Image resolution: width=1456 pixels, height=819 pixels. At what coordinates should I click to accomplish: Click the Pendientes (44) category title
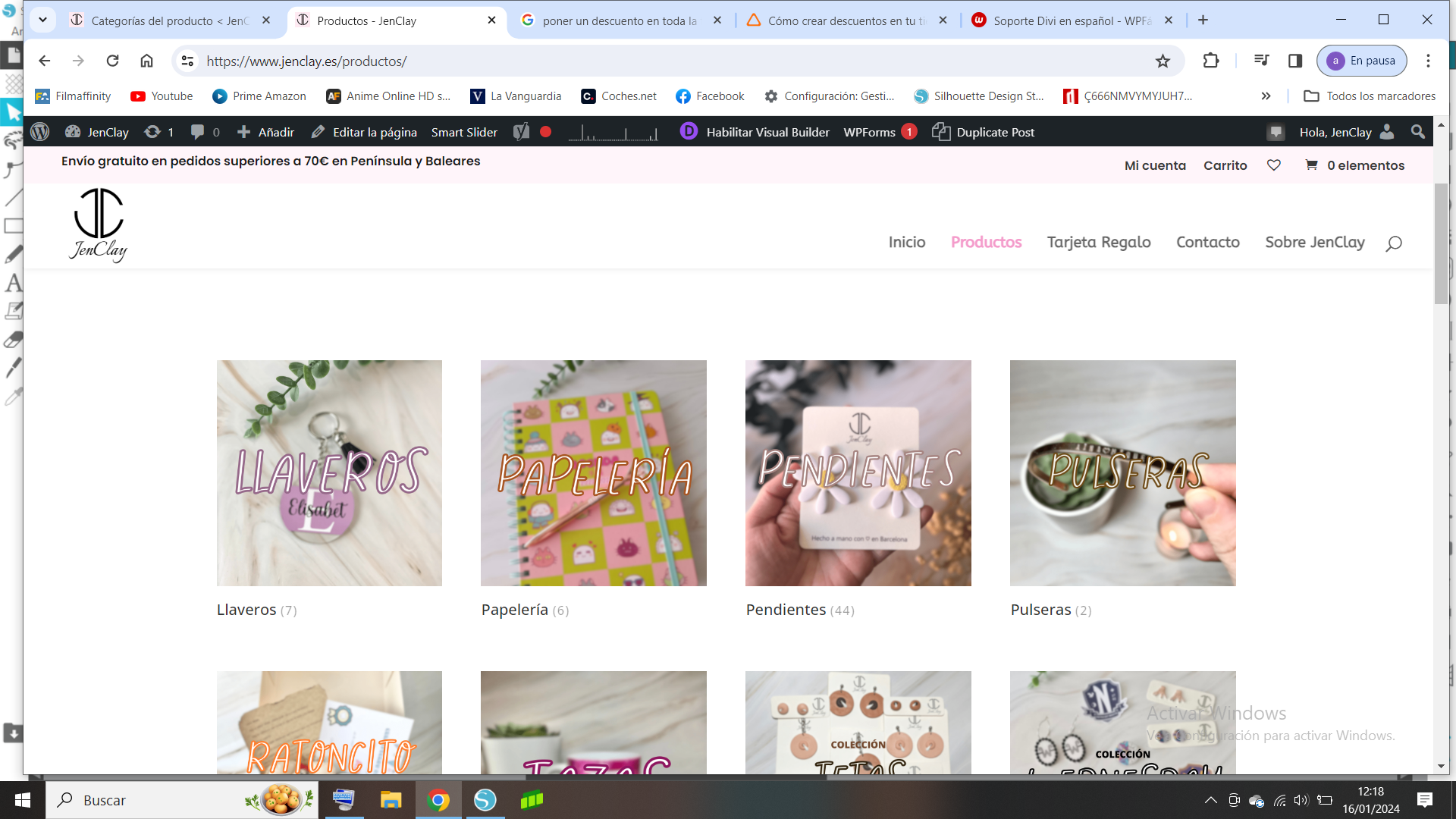pos(800,610)
